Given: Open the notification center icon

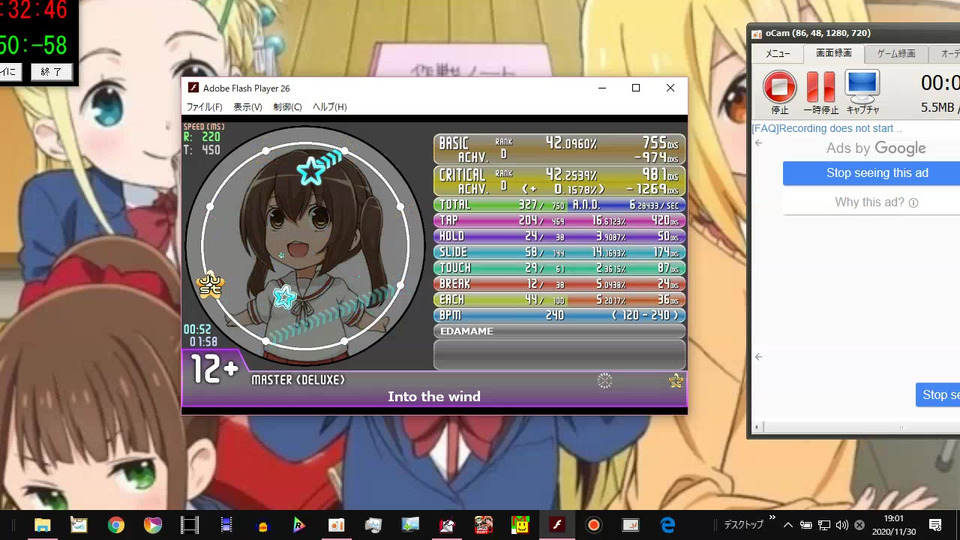Looking at the screenshot, I should (x=935, y=525).
